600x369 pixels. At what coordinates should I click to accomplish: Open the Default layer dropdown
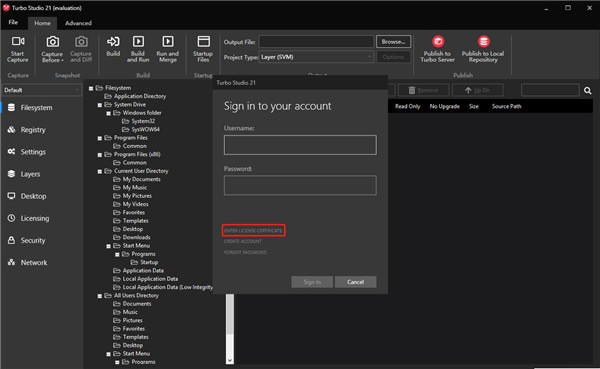pos(41,90)
